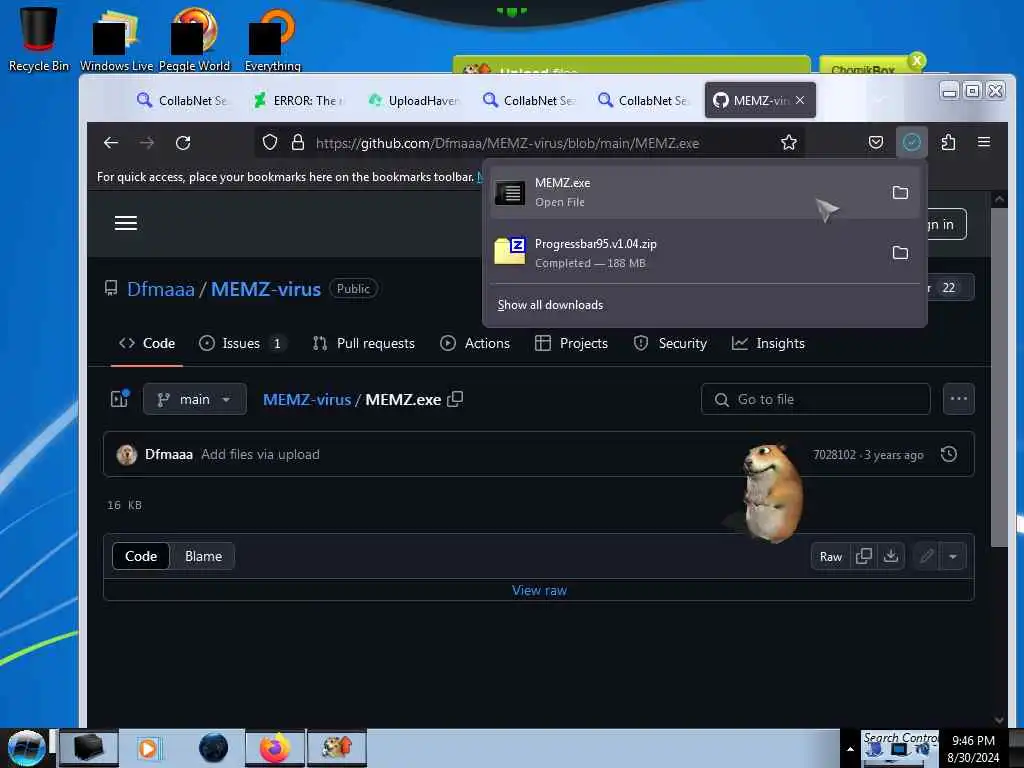Image resolution: width=1024 pixels, height=768 pixels.
Task: Go back using the browser back arrow
Action: (111, 142)
